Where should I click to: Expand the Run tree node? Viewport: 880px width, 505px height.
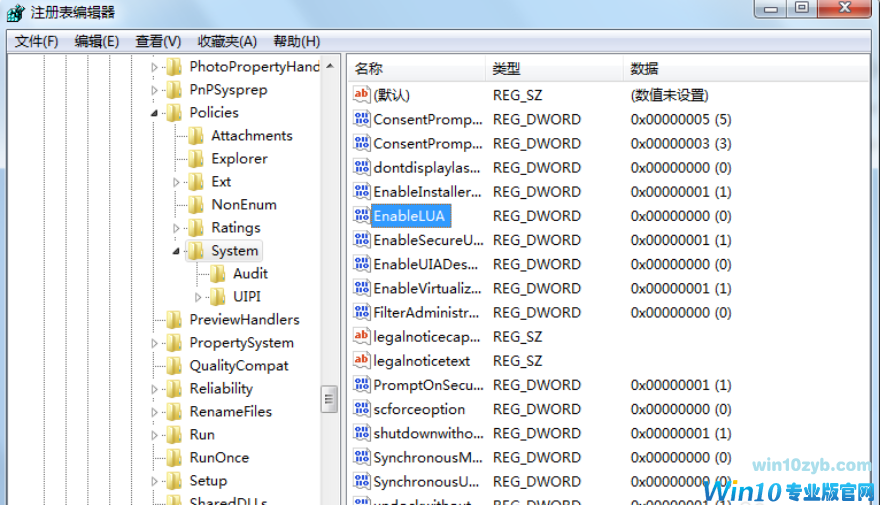154,435
